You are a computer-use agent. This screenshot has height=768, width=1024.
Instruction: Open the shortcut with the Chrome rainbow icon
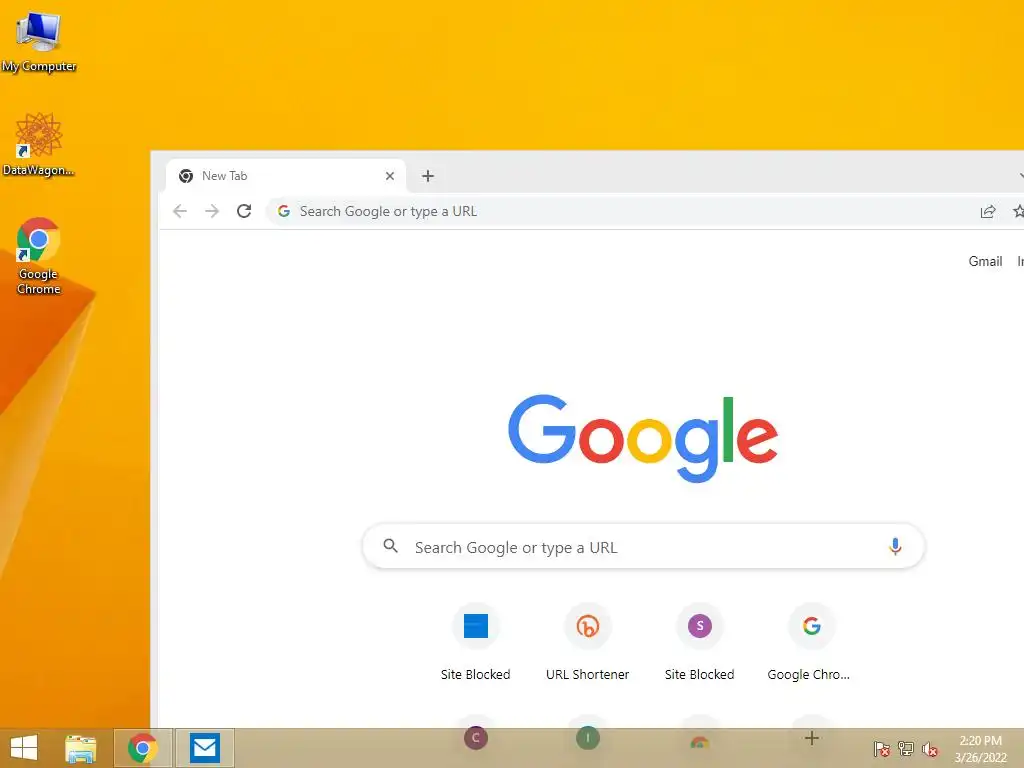pyautogui.click(x=699, y=741)
